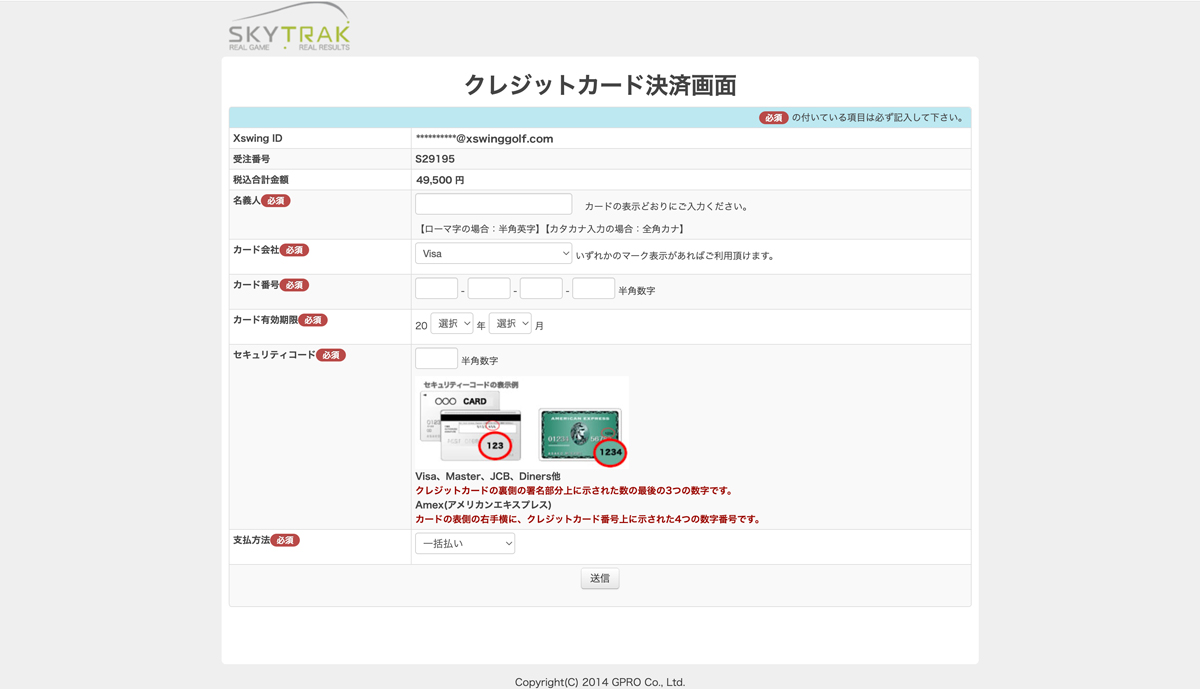Click the 必須 badge next to セキュリティコード
This screenshot has width=1200, height=689.
click(x=331, y=355)
